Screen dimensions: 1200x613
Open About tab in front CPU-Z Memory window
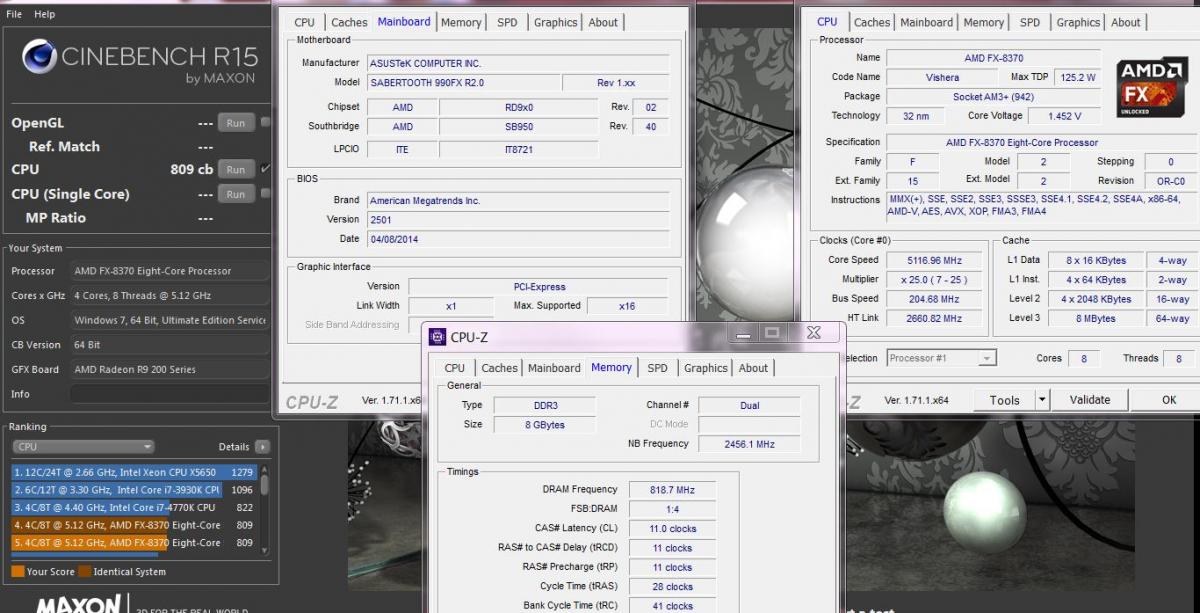[753, 368]
